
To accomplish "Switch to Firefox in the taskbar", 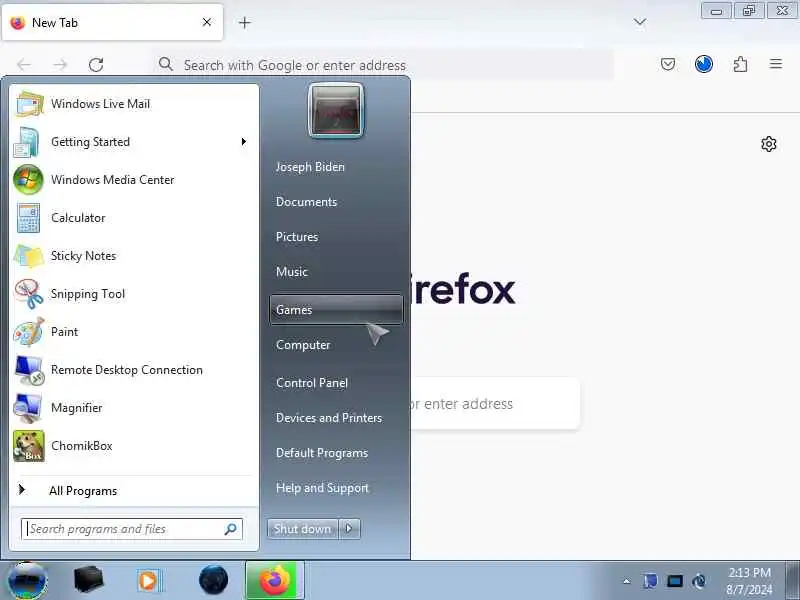I will [x=275, y=580].
